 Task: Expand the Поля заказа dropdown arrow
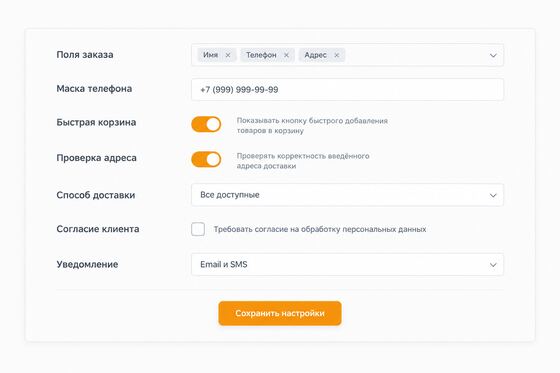(493, 55)
